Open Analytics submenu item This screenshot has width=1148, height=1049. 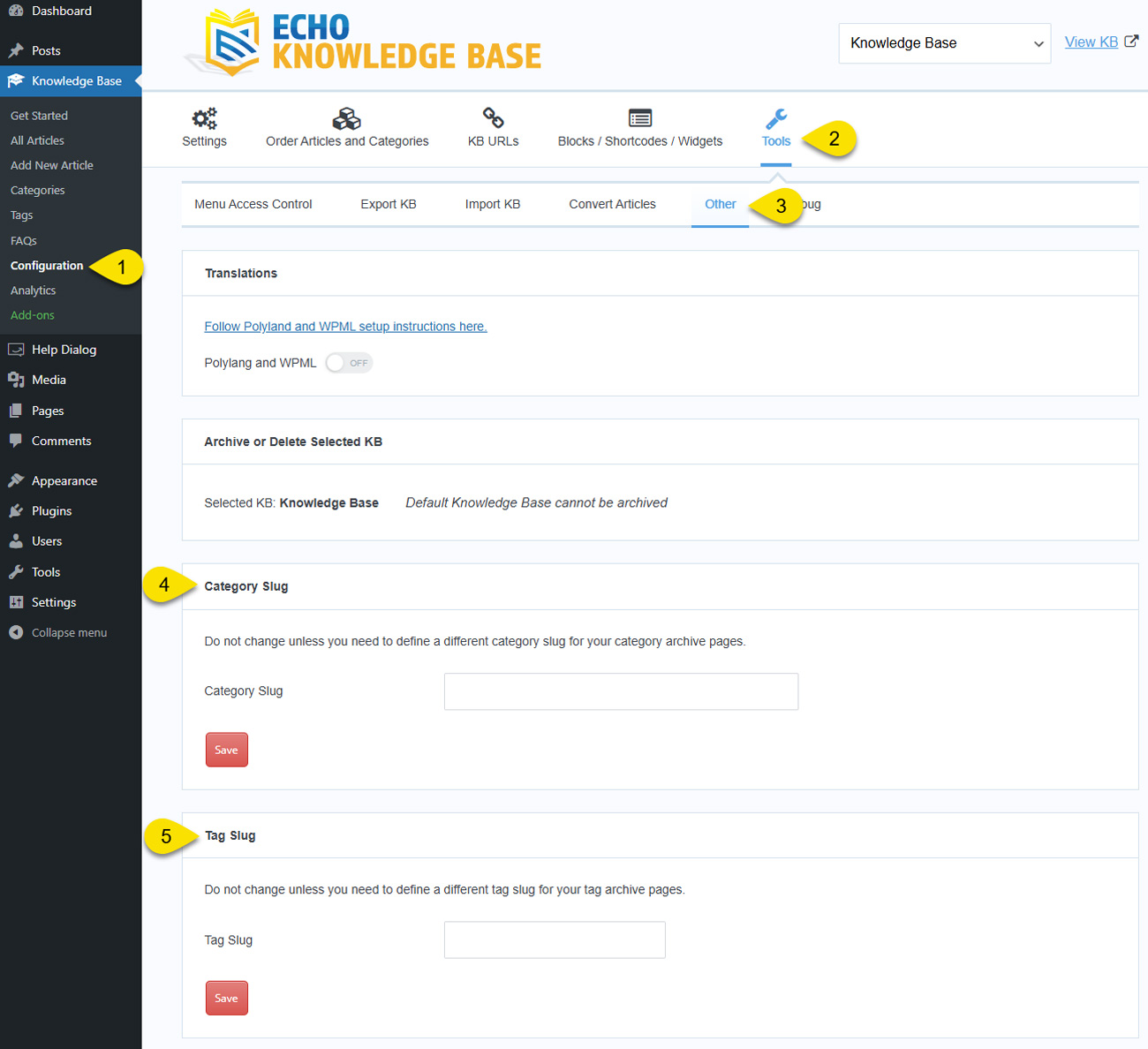tap(34, 291)
